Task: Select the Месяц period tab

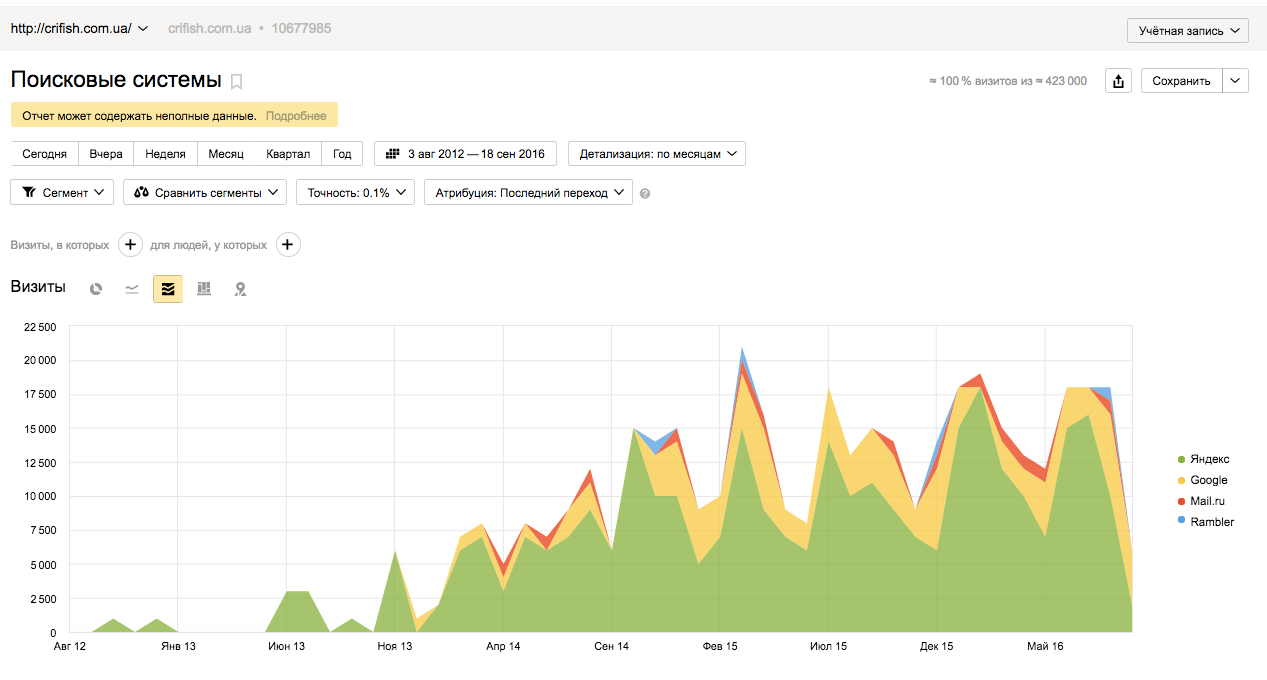Action: tap(226, 154)
